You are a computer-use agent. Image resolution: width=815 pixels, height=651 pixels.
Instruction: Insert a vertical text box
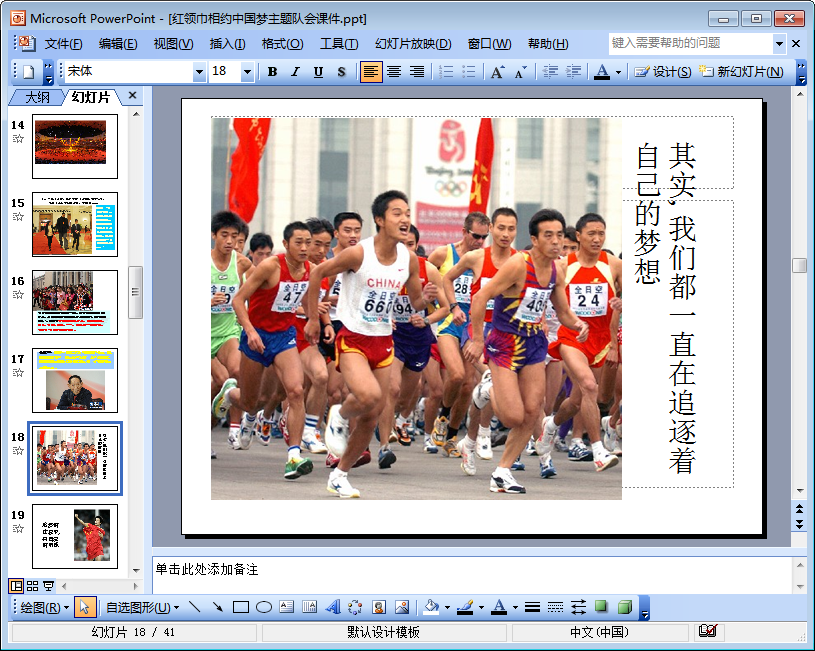309,607
